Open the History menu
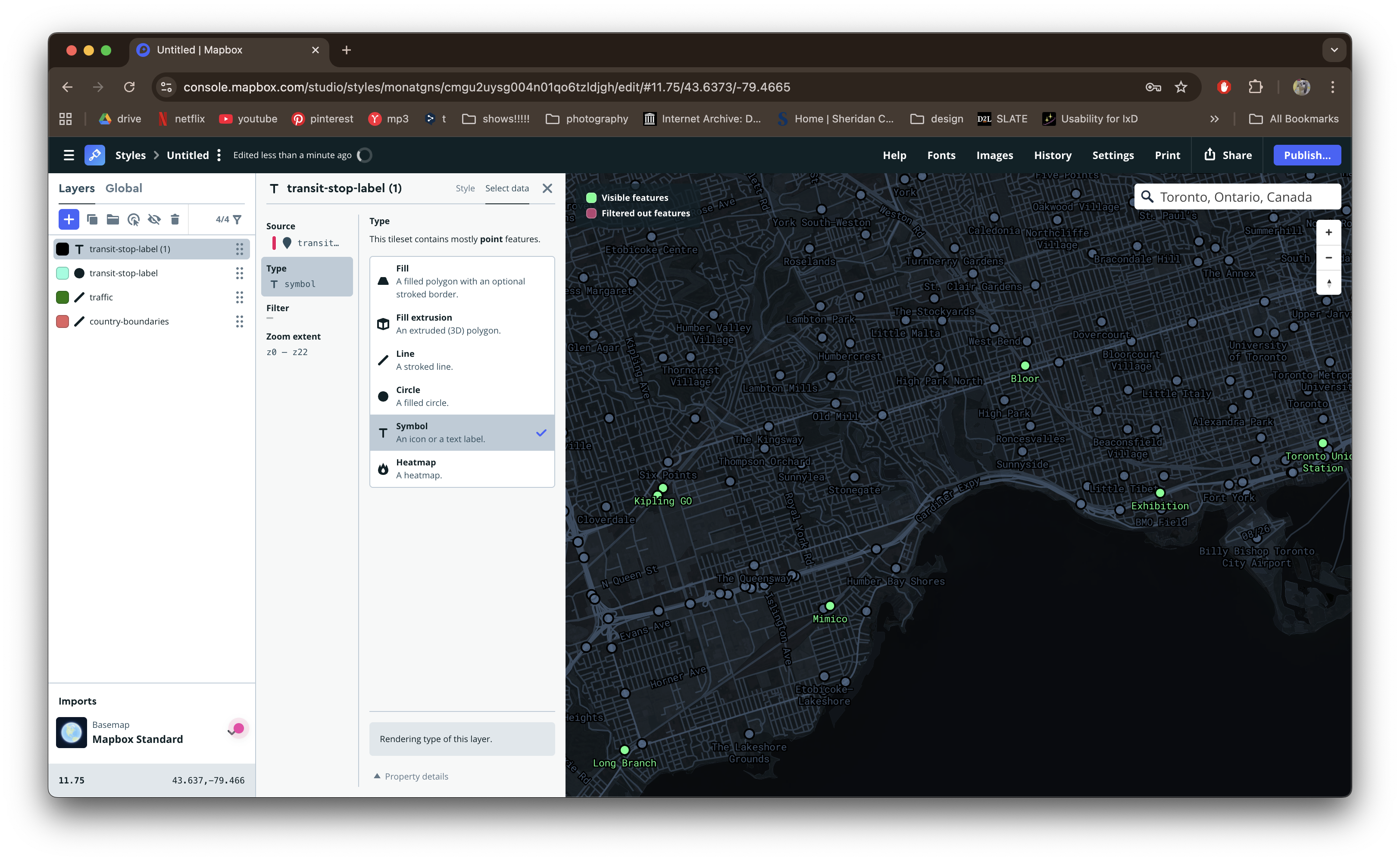The width and height of the screenshot is (1400, 861). (1053, 155)
